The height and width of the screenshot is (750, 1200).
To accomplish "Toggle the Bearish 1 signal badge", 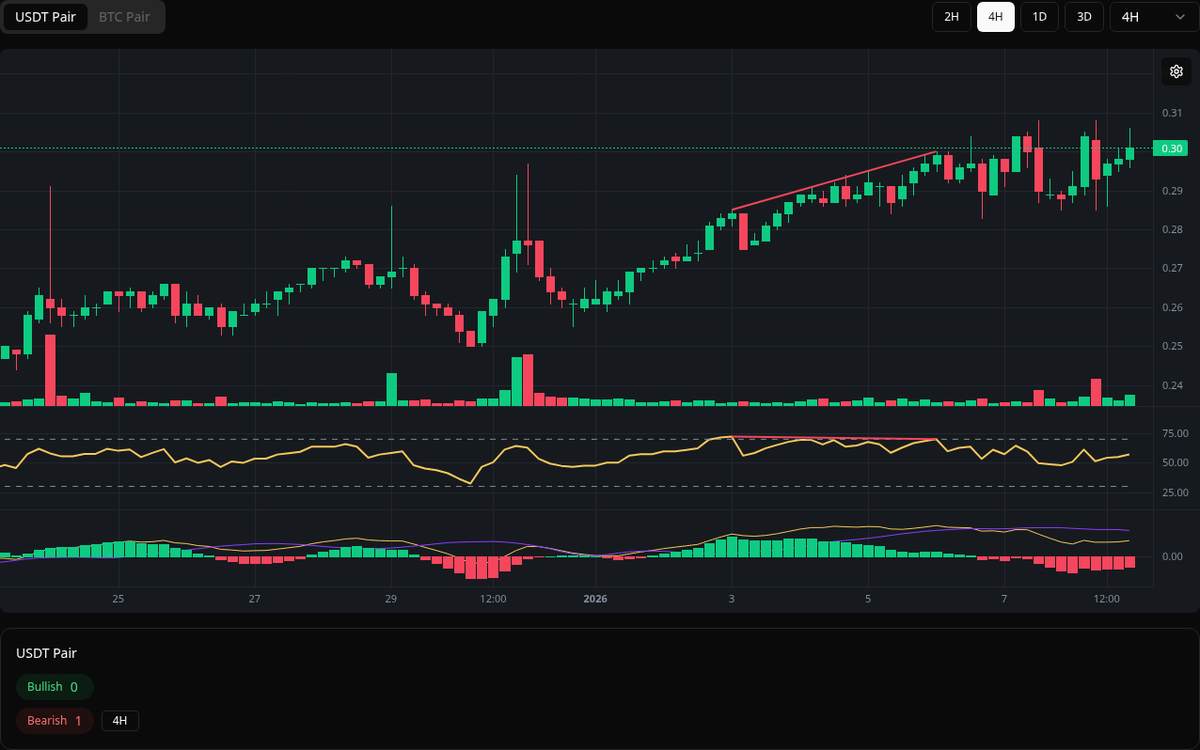I will pos(54,720).
